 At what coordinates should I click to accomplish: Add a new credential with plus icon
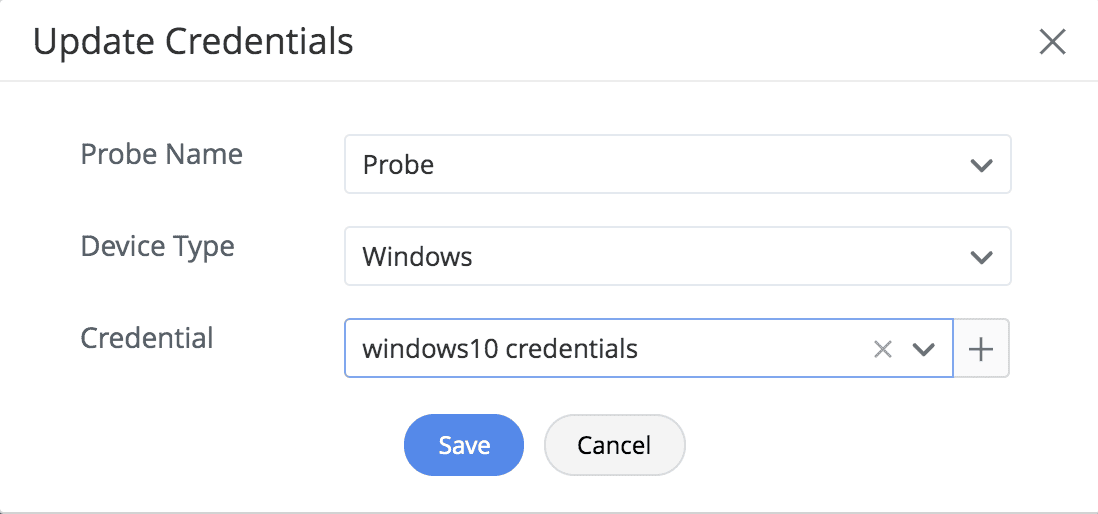tap(982, 349)
